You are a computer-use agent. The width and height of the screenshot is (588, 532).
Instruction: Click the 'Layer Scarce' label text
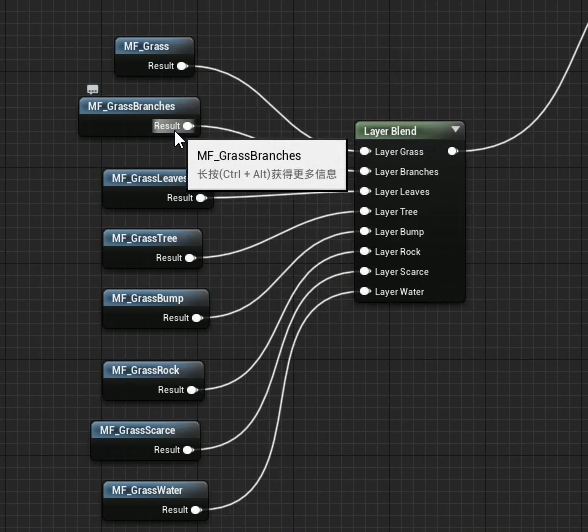click(402, 272)
